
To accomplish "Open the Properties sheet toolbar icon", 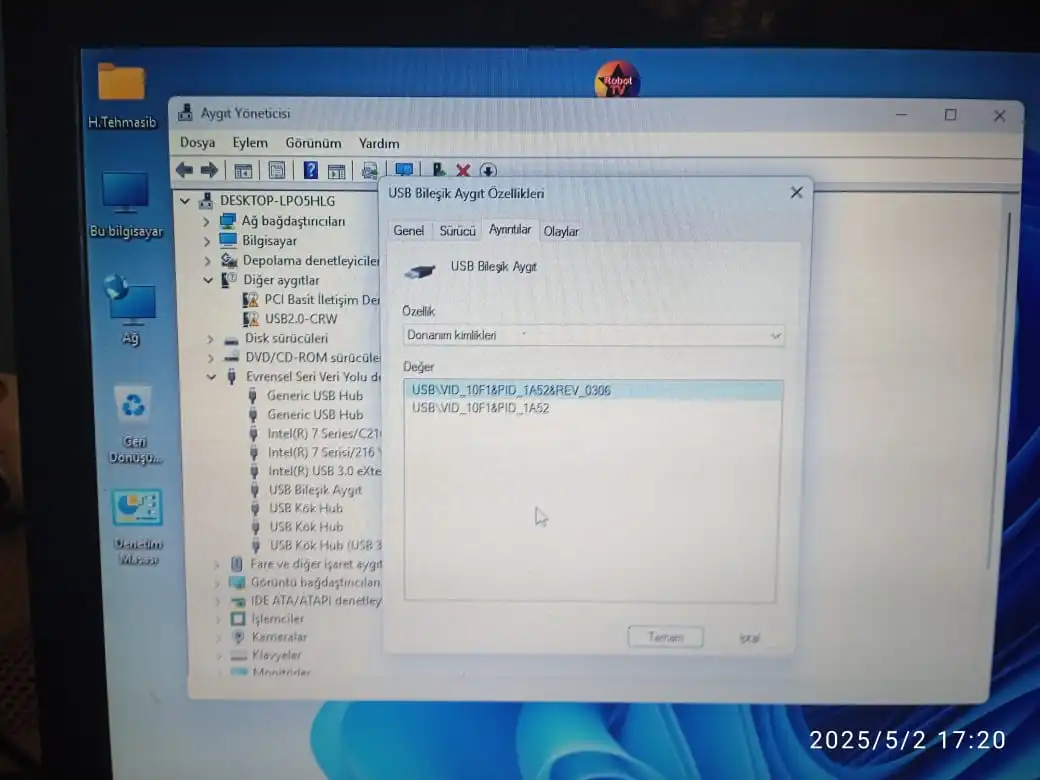I will point(277,170).
